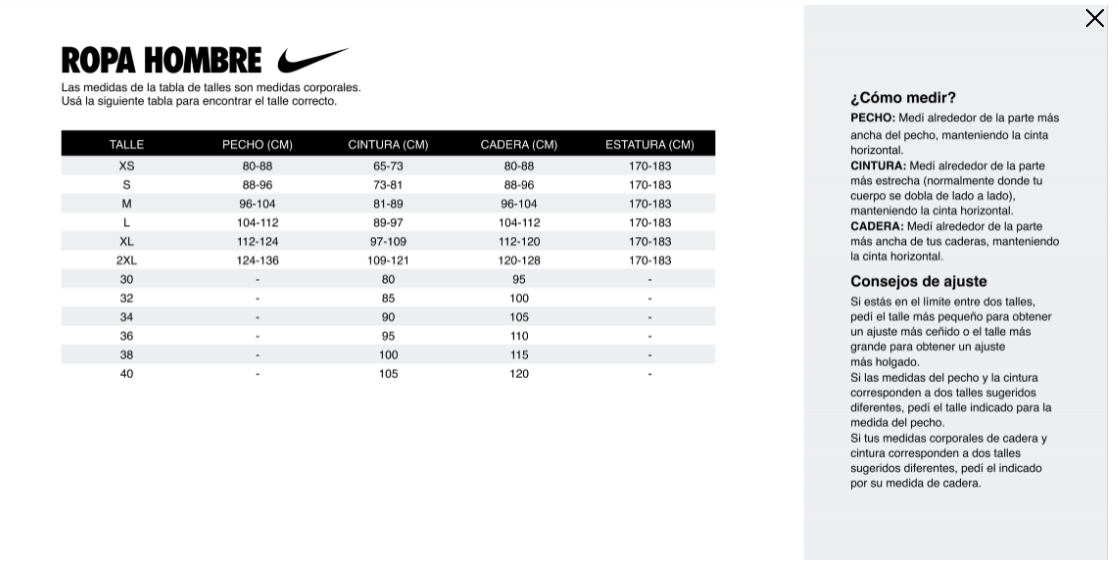The width and height of the screenshot is (1118, 569).
Task: Select the ESTATURA (CM) column header
Action: [x=650, y=145]
